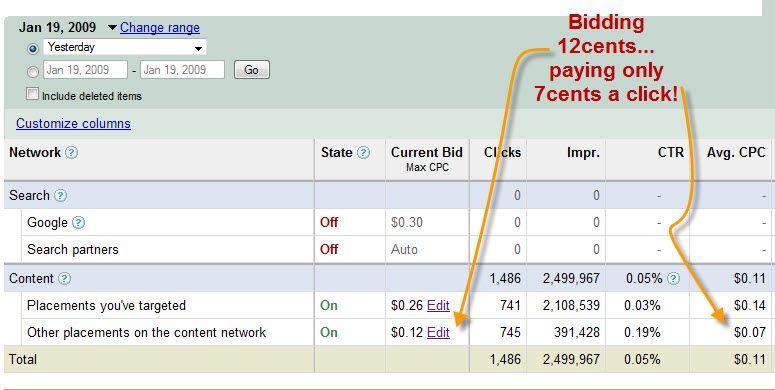Enable Include deleted items checkbox

(32, 94)
